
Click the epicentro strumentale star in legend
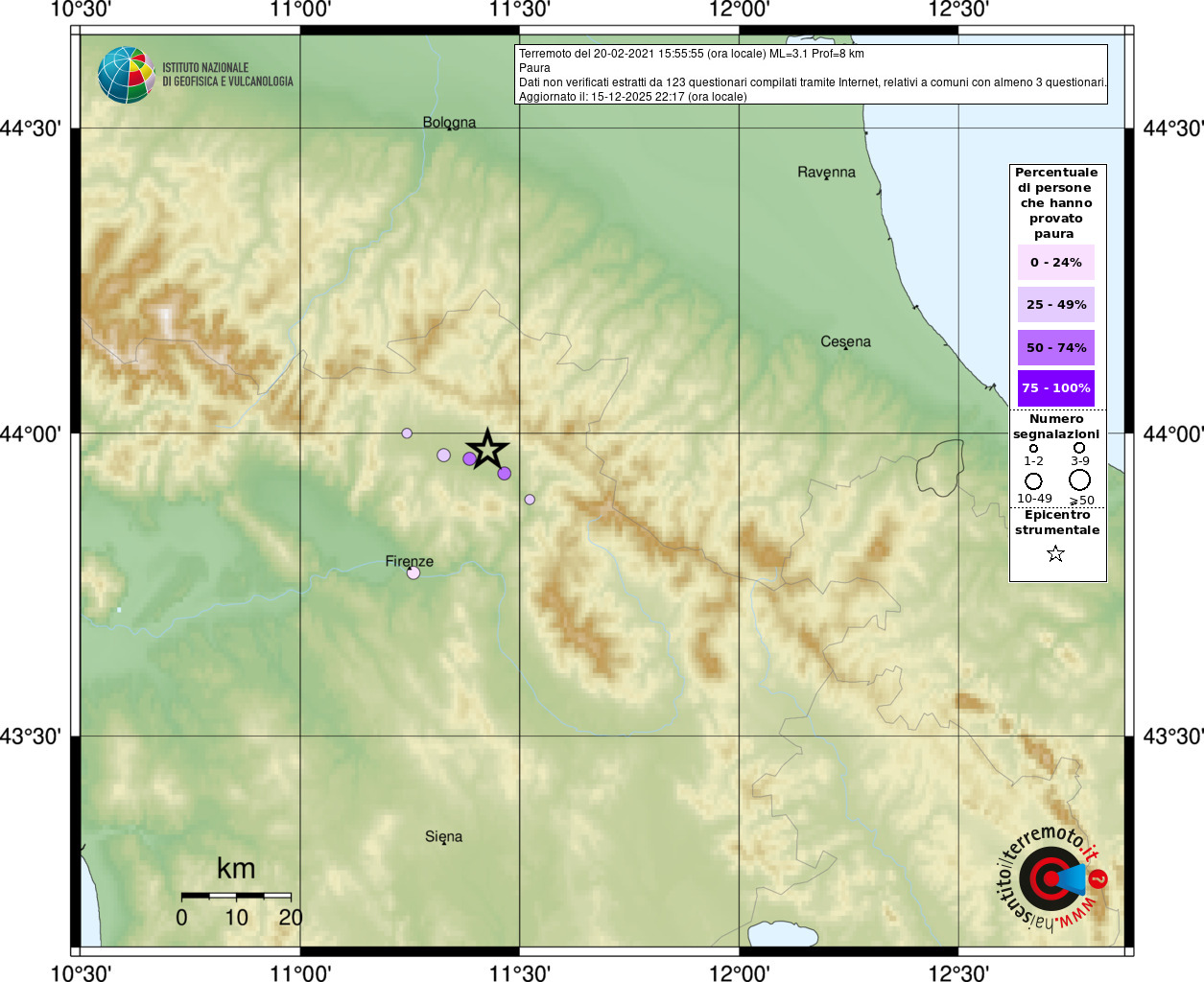click(1055, 553)
